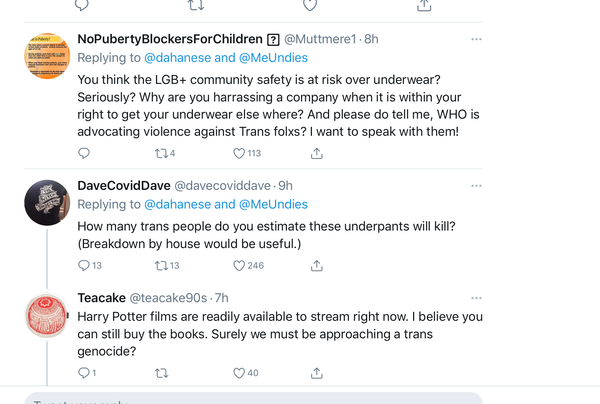Retweet the NoPubertyBlockersForChildren tweet
The width and height of the screenshot is (600, 404).
tap(161, 153)
